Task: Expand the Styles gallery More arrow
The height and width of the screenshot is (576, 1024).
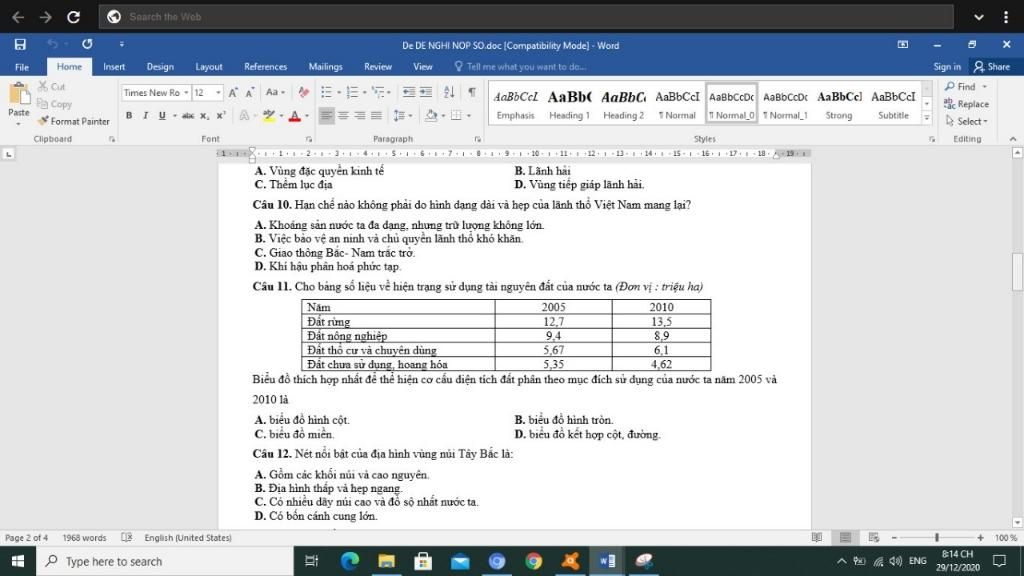Action: (x=927, y=118)
